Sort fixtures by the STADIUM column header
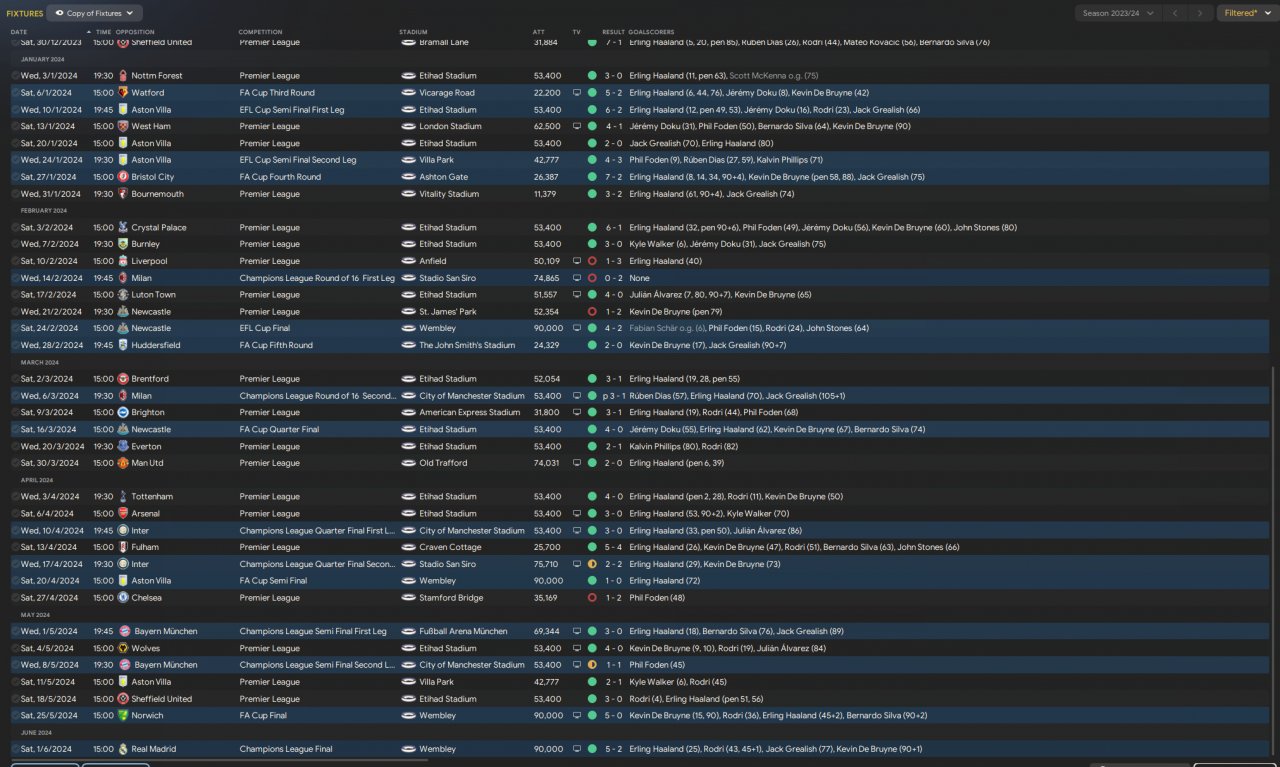Viewport: 1280px width, 767px height. [412, 32]
